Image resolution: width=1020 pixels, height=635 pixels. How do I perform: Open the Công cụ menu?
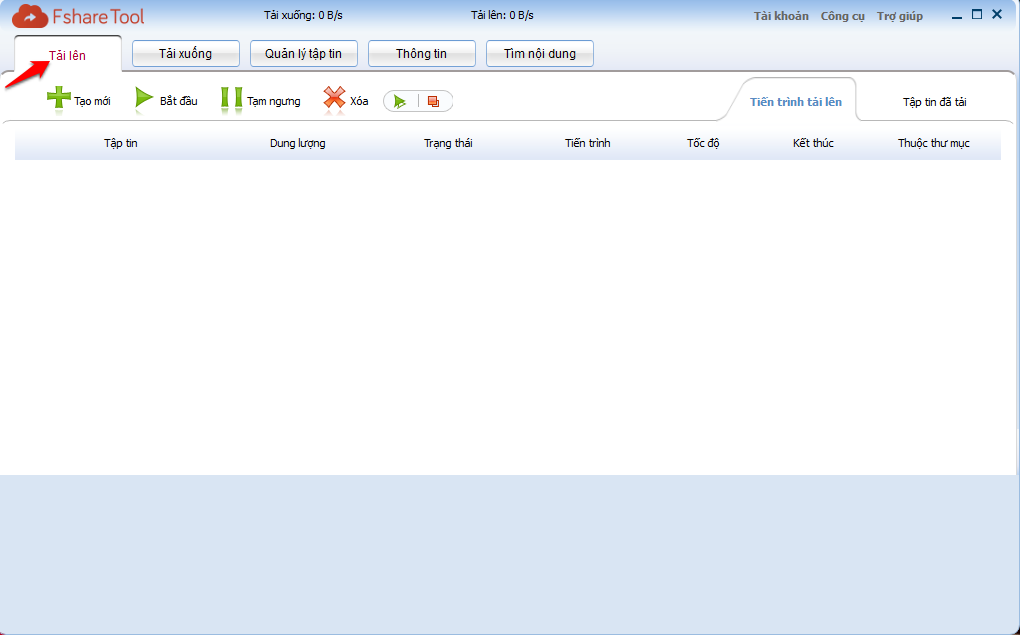[842, 16]
